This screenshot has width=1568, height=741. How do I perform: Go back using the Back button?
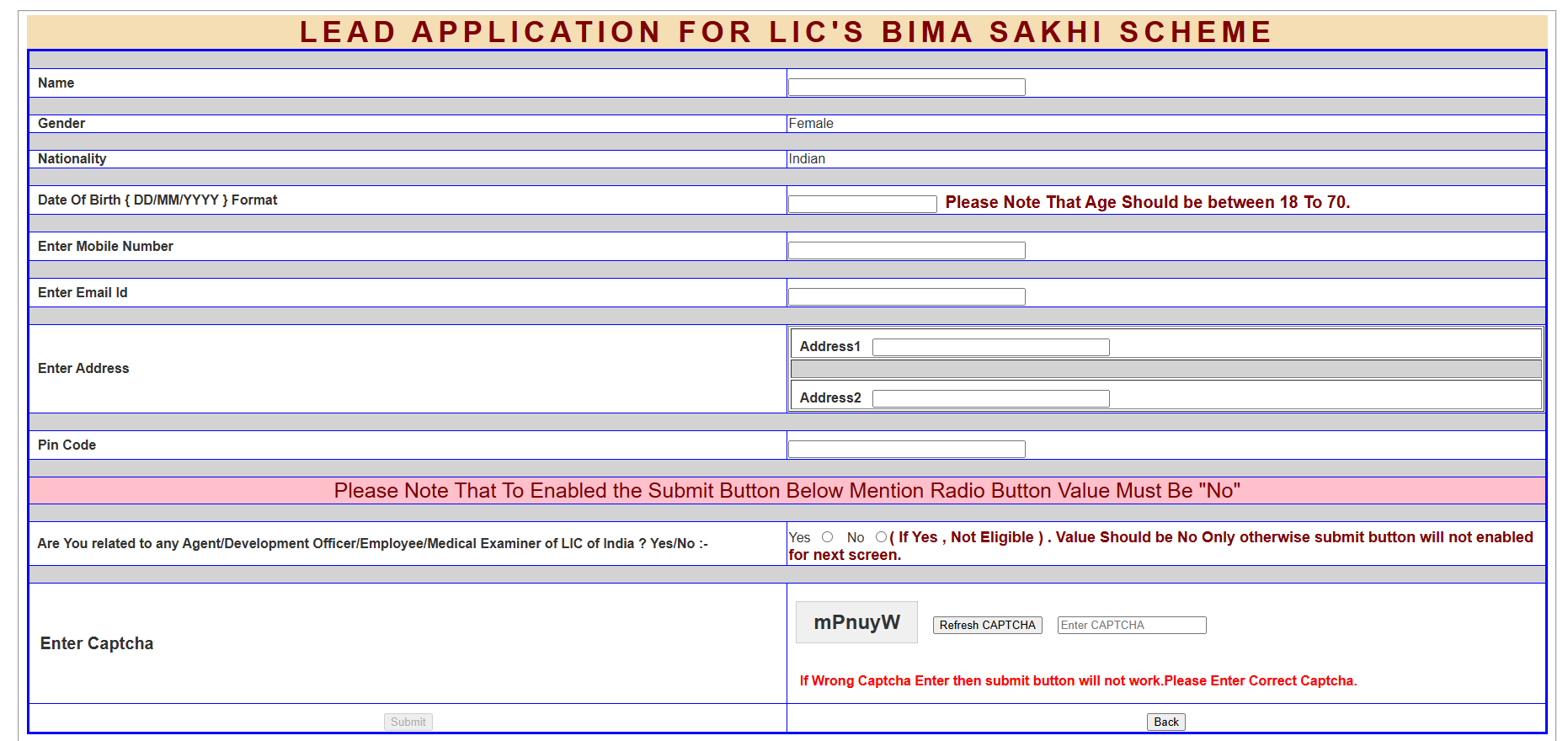(x=1165, y=722)
